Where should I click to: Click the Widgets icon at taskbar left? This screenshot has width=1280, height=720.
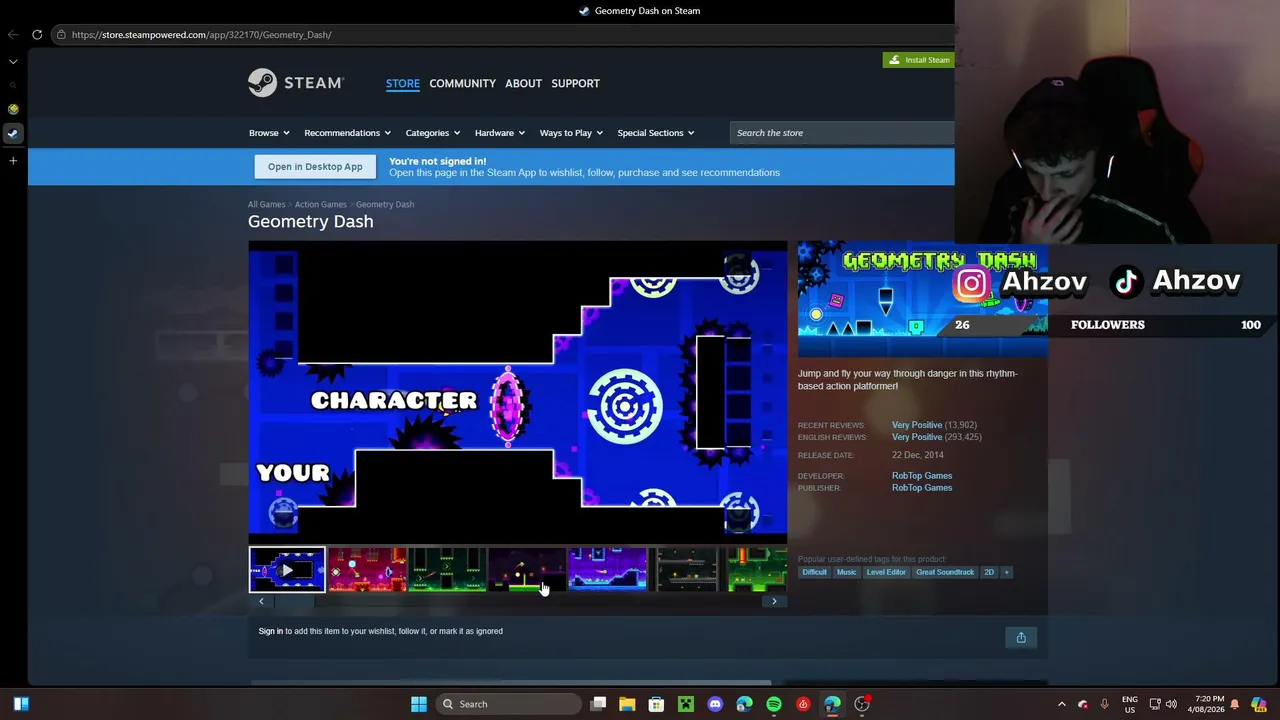click(21, 704)
